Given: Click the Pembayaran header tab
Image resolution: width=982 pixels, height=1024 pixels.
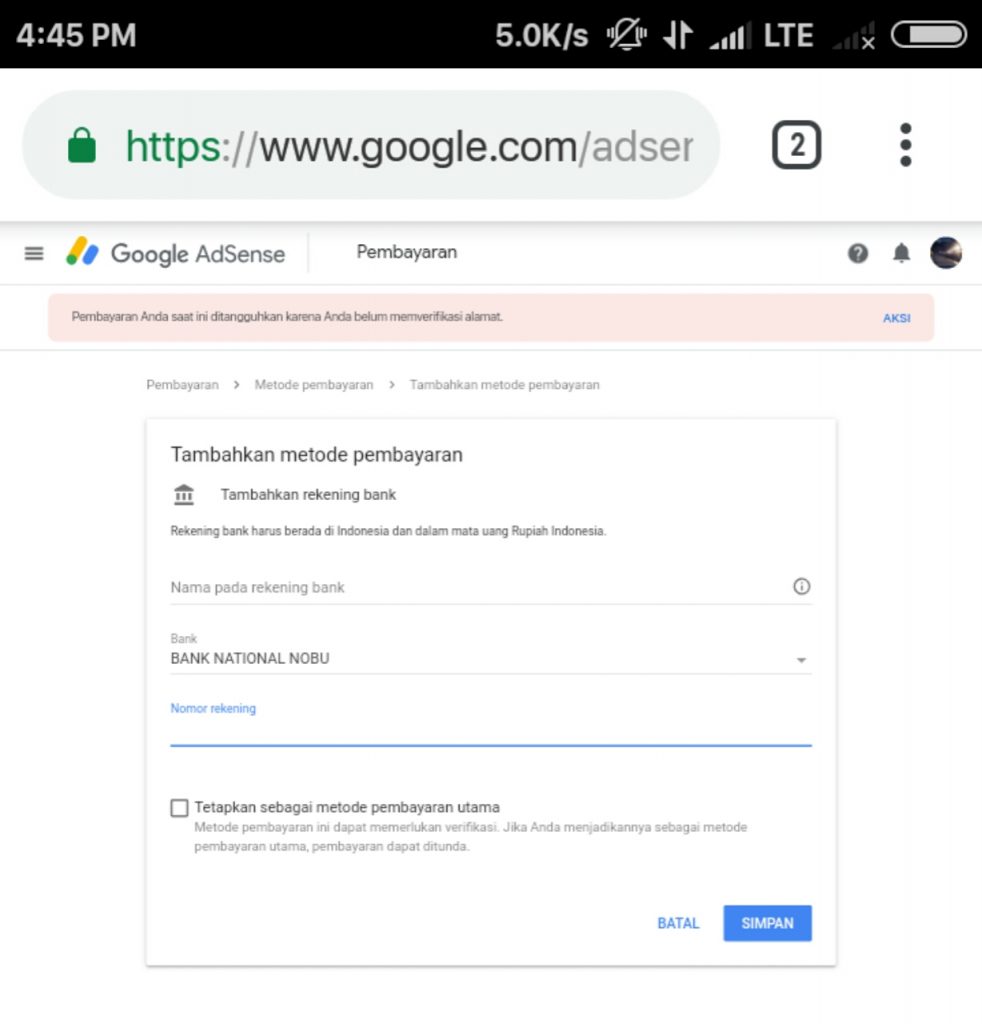Looking at the screenshot, I should (x=405, y=253).
